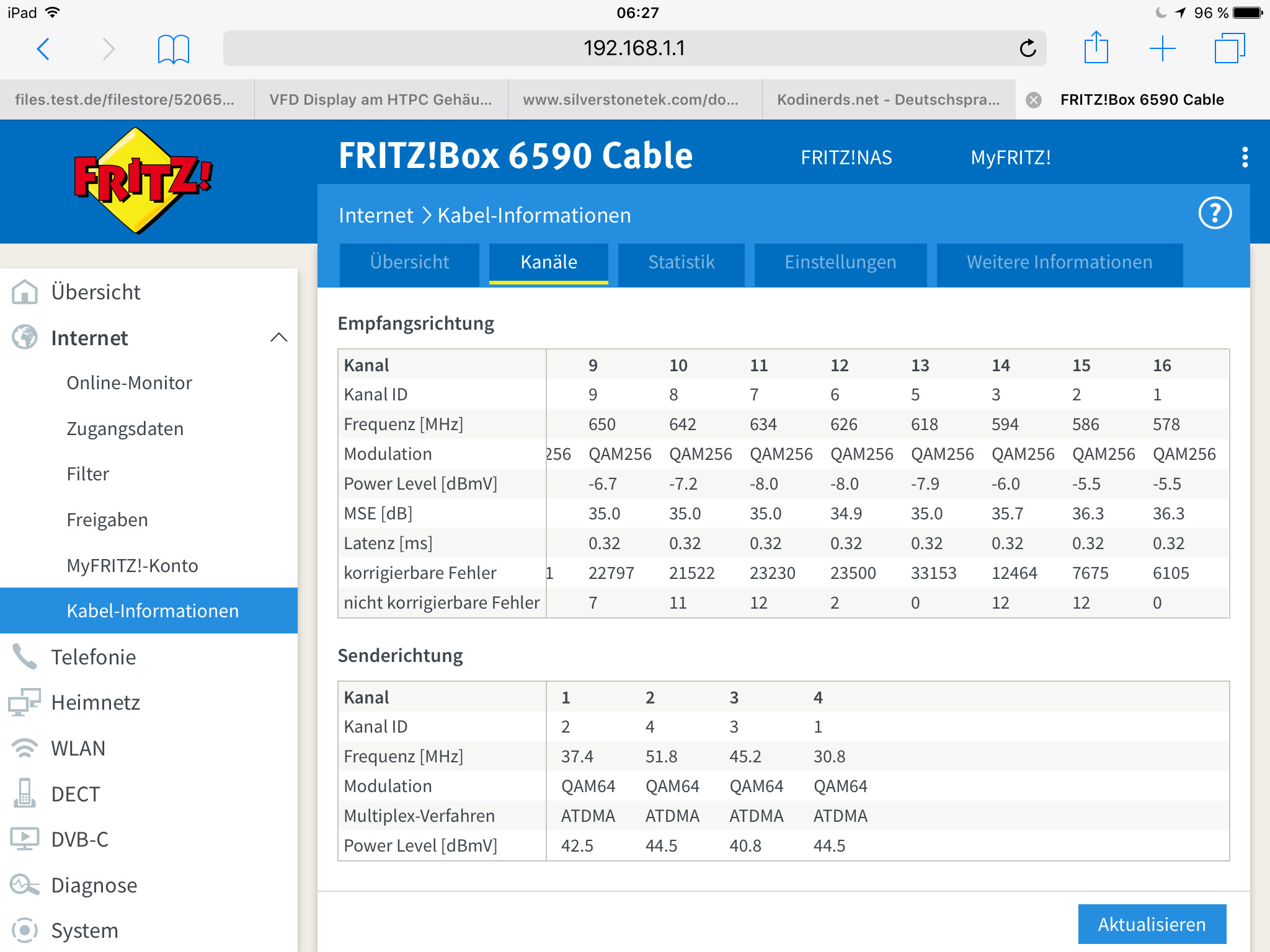This screenshot has height=952, width=1270.
Task: Click the Wi-Fi icon beside WLAN
Action: [25, 748]
